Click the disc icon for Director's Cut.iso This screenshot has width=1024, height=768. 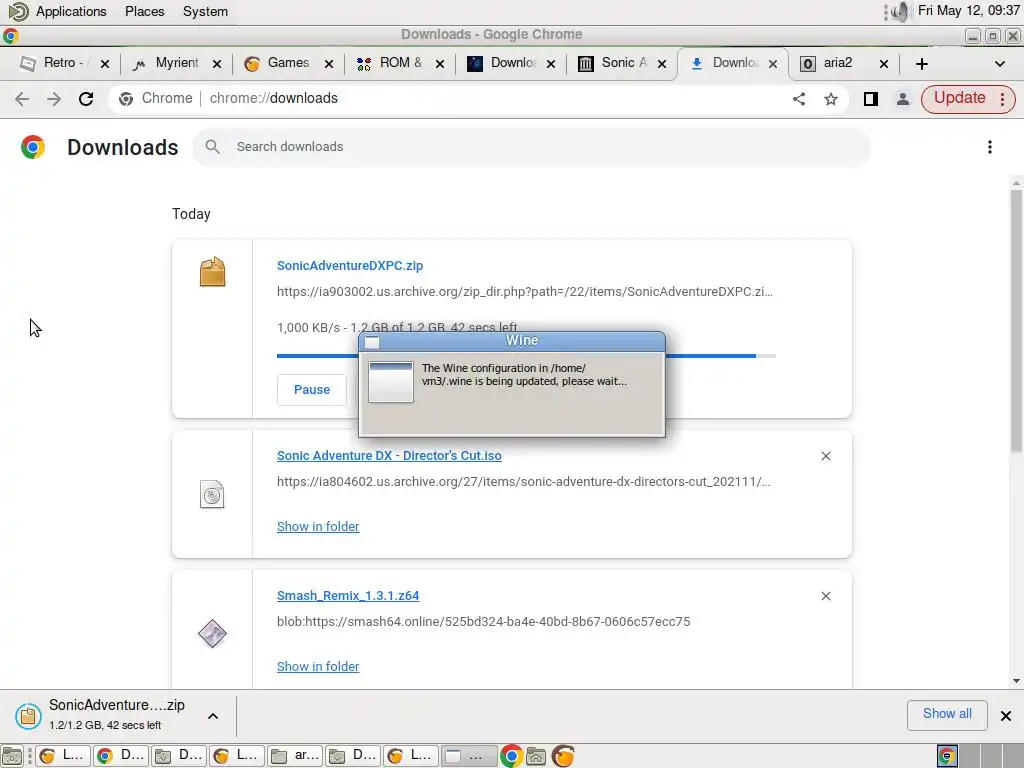click(x=212, y=495)
